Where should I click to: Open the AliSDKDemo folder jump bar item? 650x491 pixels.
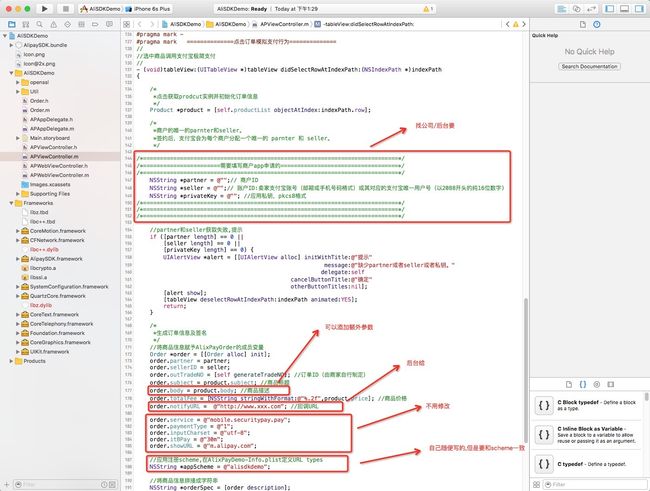(226, 24)
